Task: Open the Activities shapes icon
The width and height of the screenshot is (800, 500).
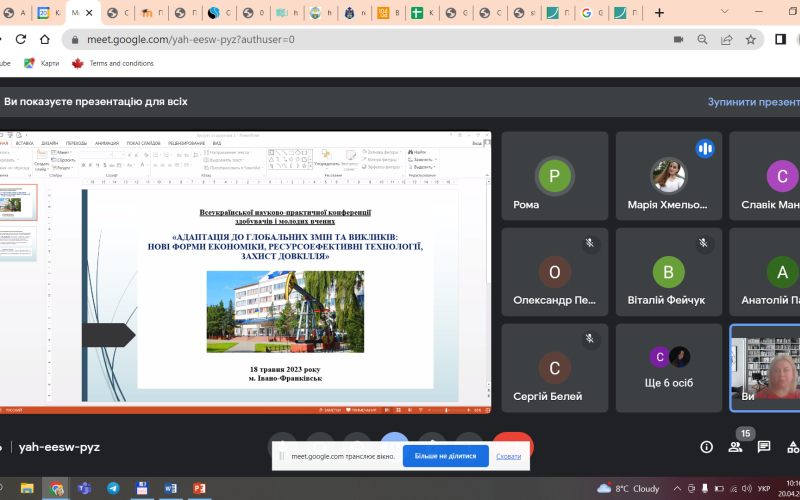Action: pos(793,447)
